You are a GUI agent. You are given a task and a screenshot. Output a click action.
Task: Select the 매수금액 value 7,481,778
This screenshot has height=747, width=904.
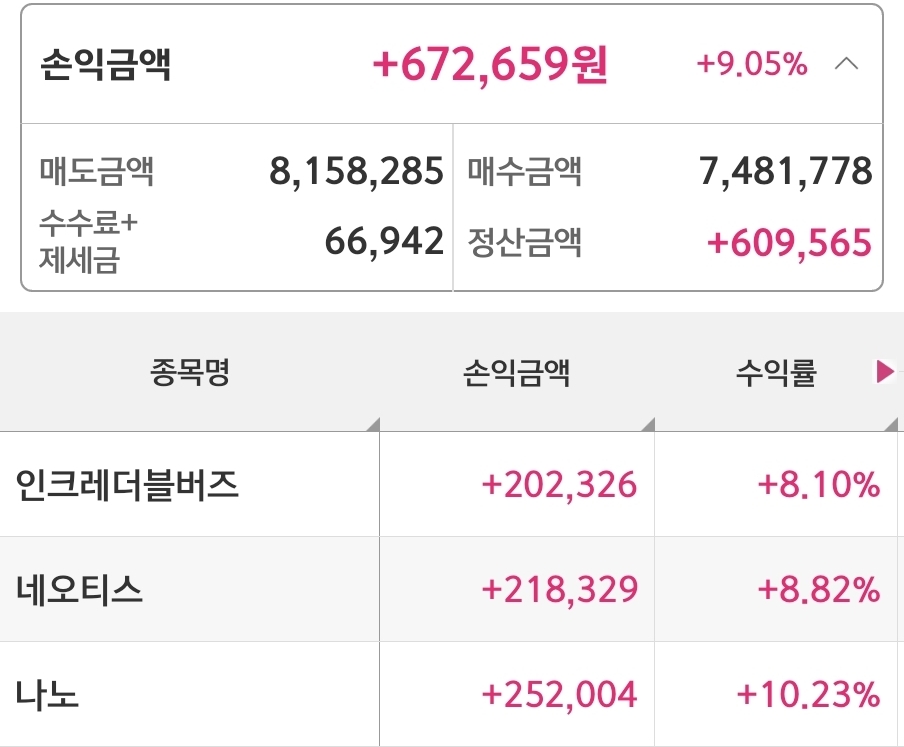[785, 172]
